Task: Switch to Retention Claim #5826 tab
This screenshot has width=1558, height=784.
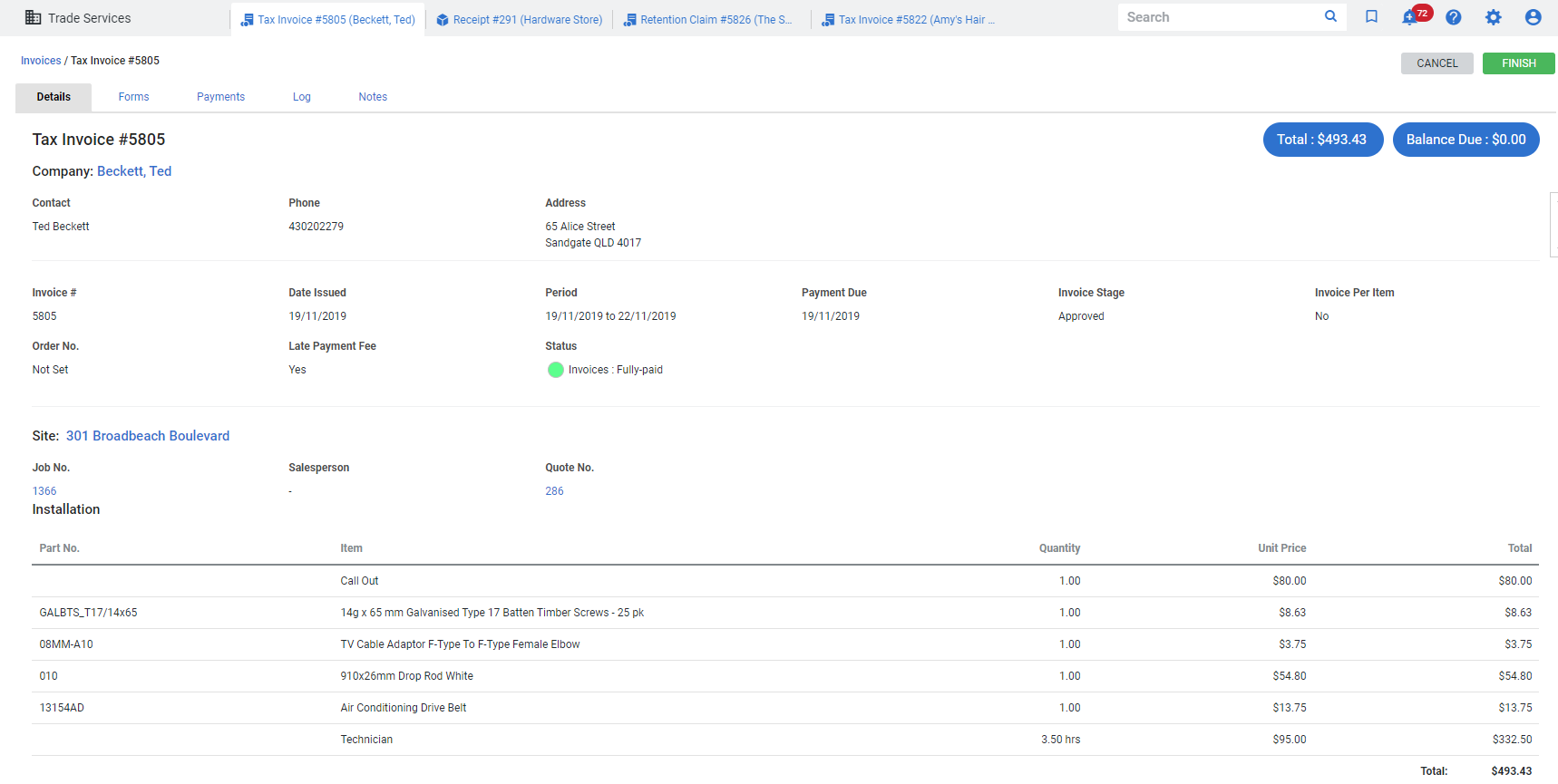Action: pos(708,20)
